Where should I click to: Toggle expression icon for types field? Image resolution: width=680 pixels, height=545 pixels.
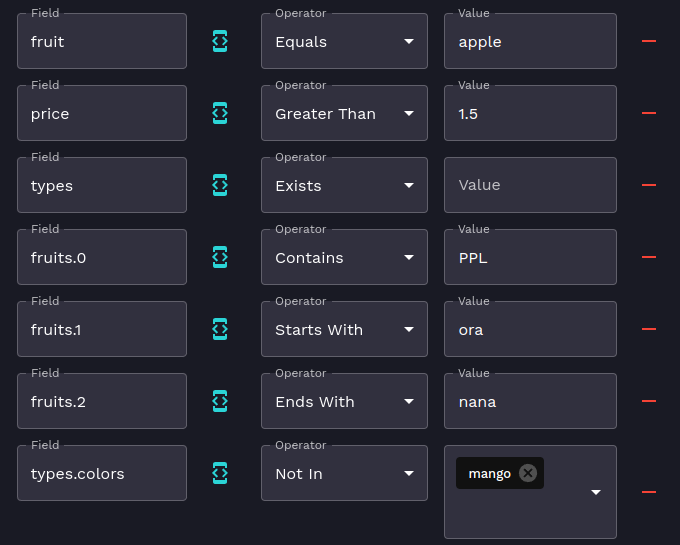(220, 185)
